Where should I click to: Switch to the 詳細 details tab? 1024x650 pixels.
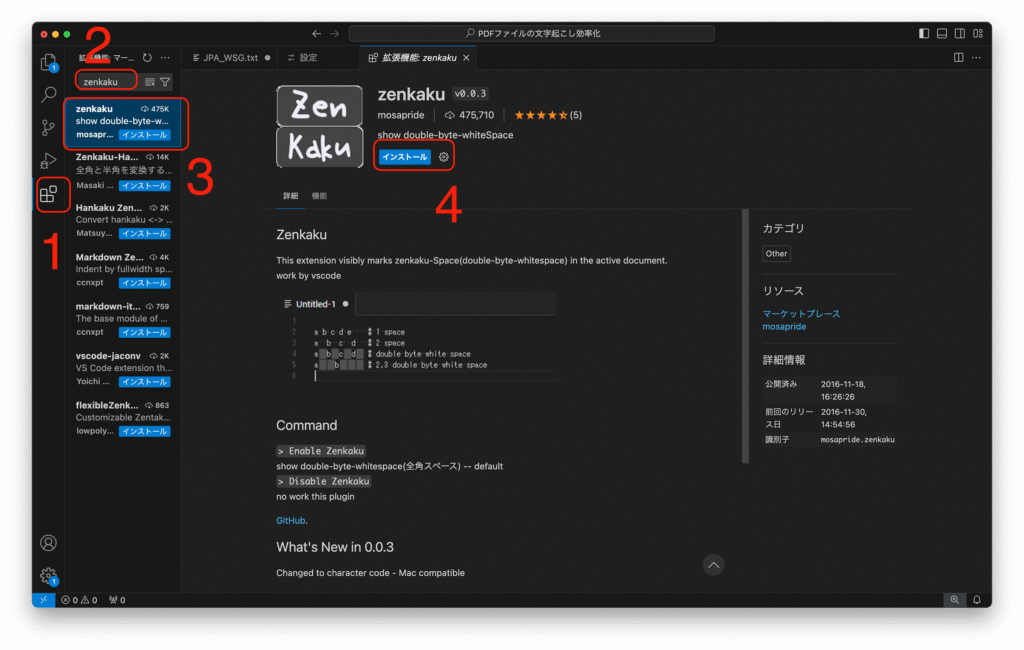tap(291, 196)
